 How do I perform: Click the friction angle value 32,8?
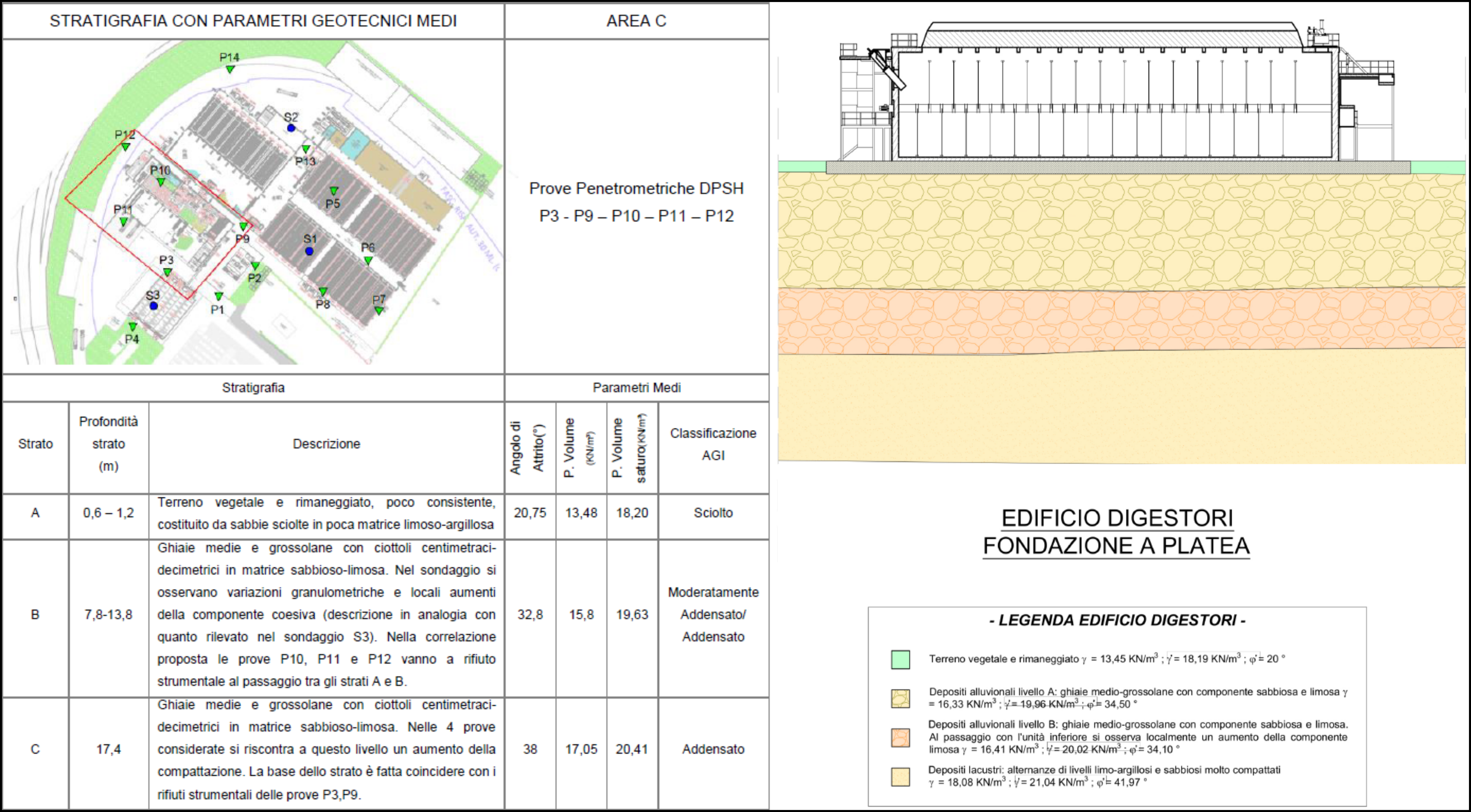click(530, 614)
